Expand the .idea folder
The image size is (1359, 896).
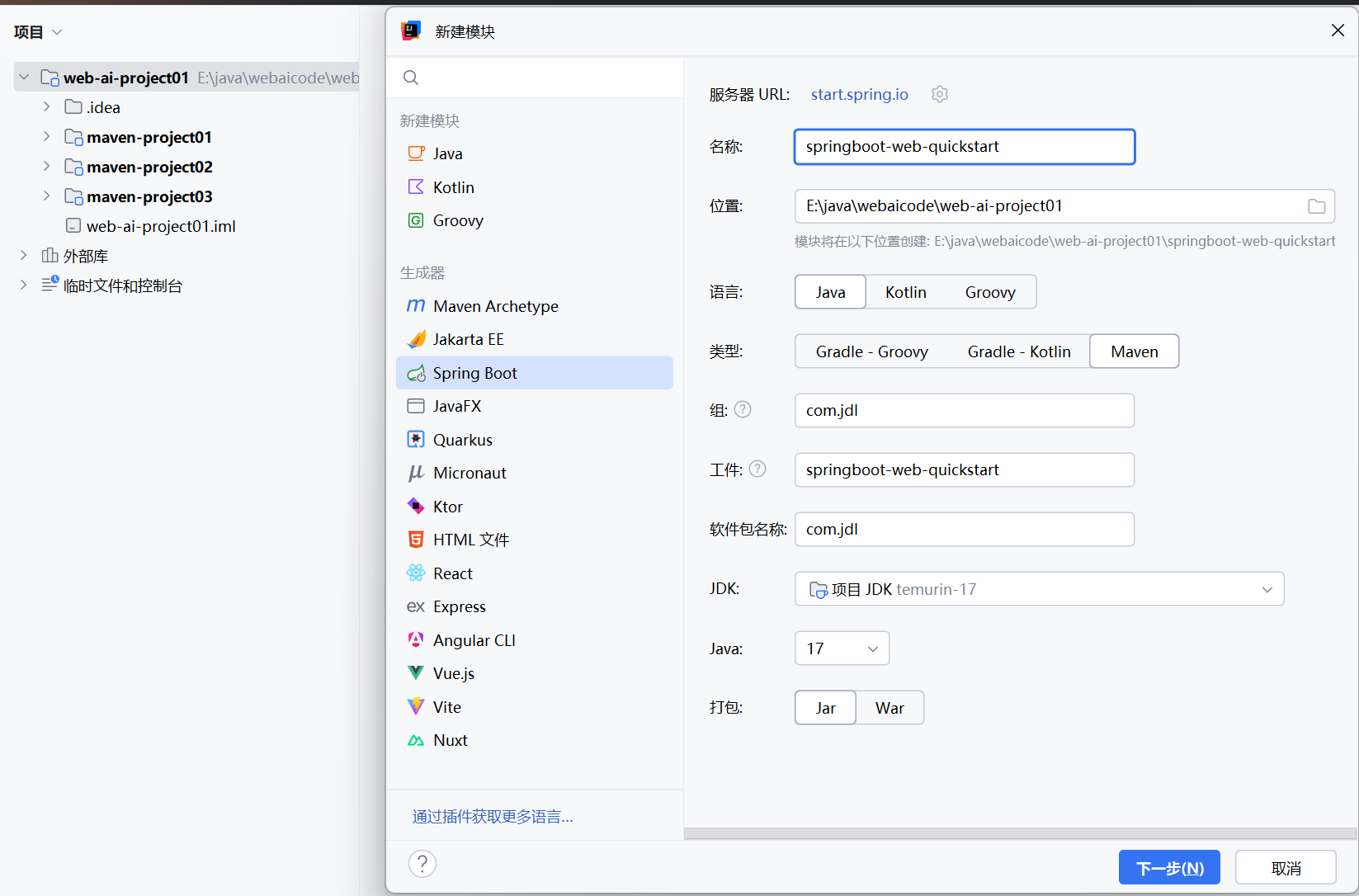[x=47, y=106]
